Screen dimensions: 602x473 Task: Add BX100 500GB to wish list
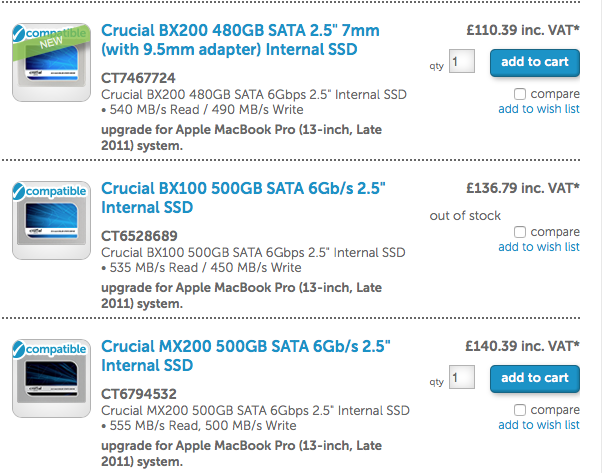538,247
